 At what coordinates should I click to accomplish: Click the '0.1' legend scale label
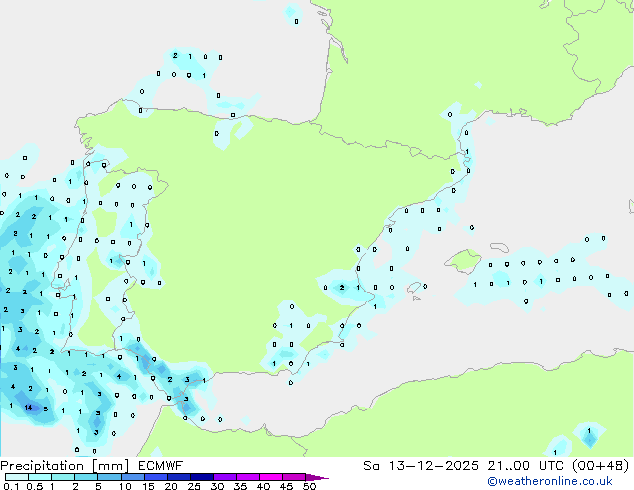(10, 486)
